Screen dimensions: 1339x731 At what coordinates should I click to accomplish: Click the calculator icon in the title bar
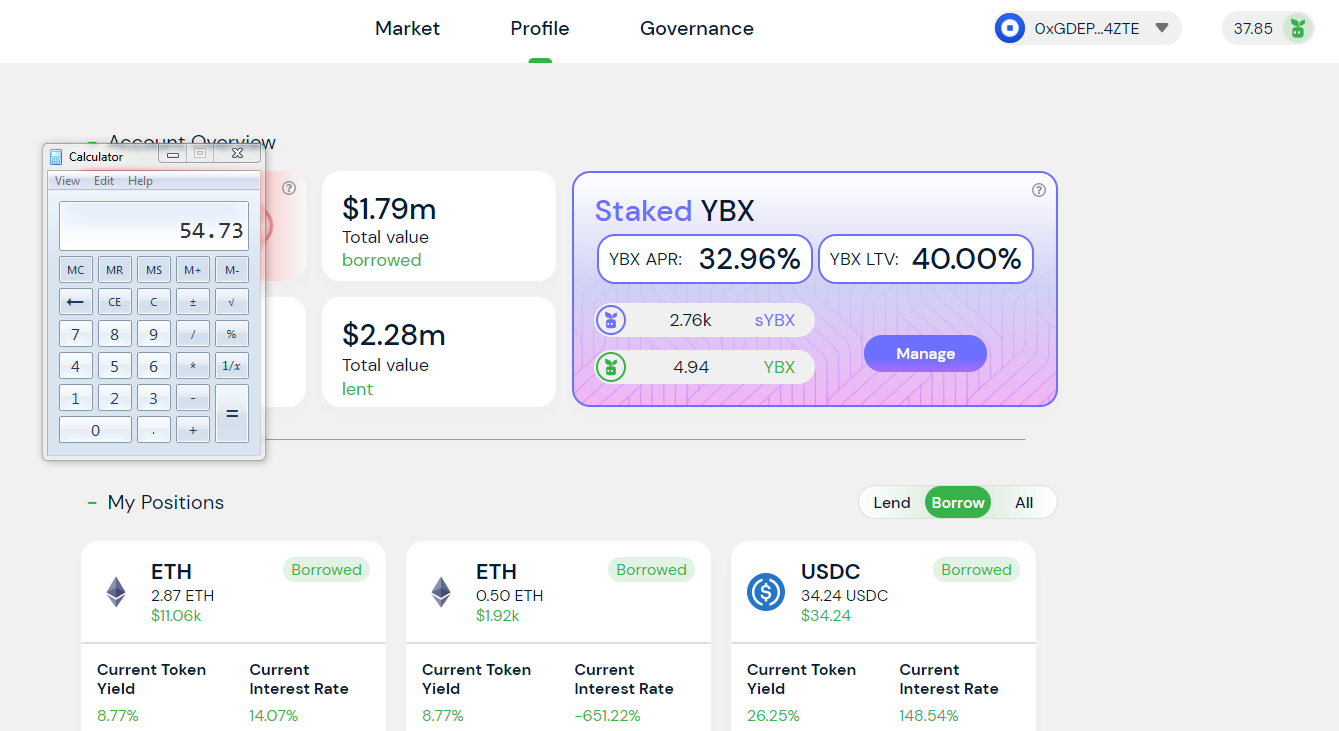pos(57,156)
